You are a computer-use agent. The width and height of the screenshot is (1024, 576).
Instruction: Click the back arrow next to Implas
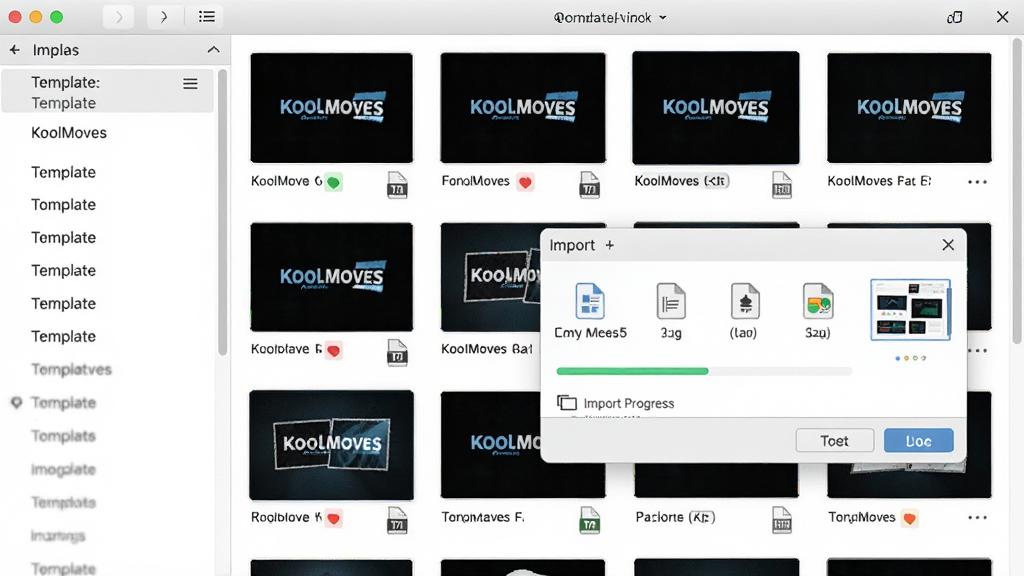point(14,50)
